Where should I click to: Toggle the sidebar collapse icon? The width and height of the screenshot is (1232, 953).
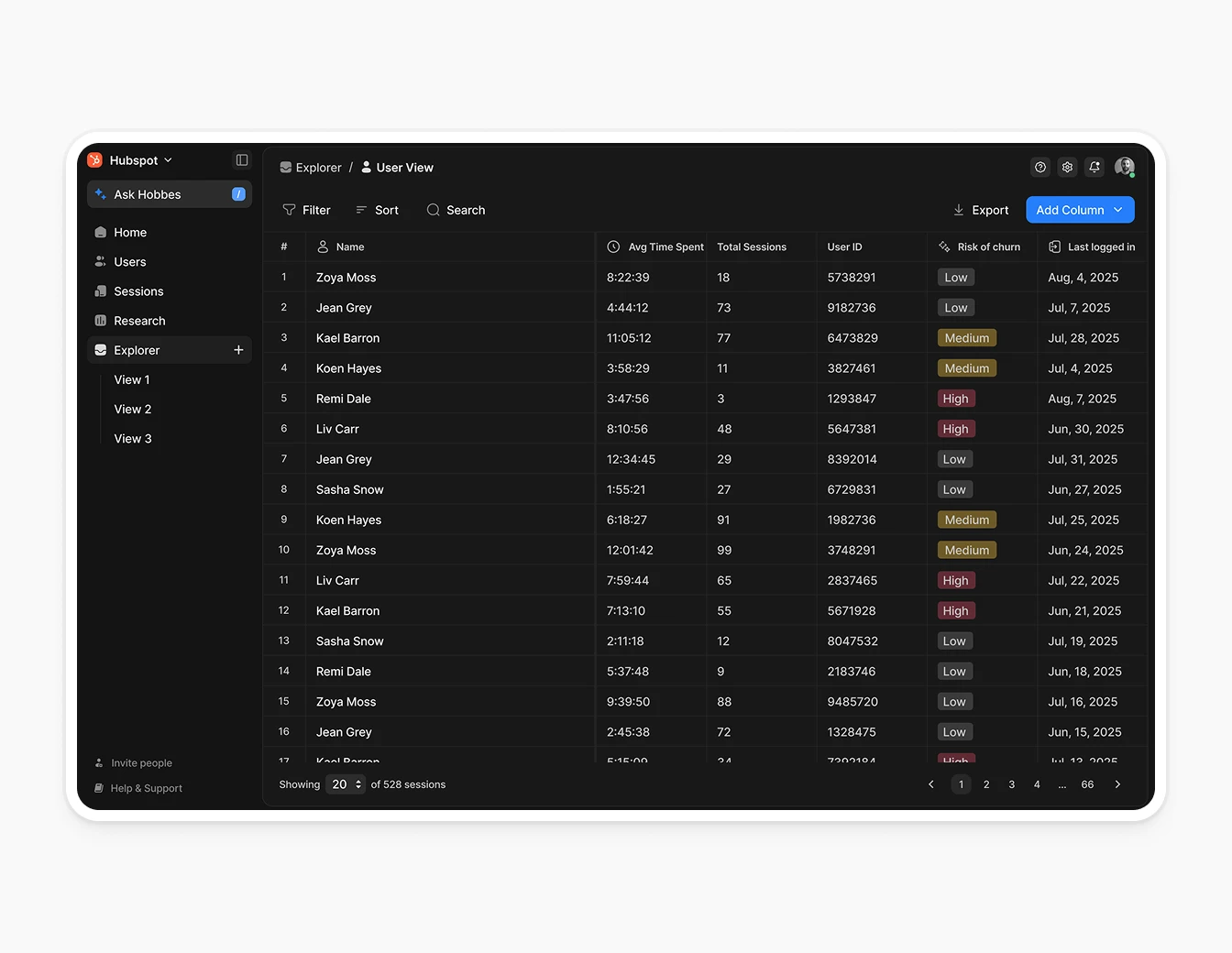[241, 159]
